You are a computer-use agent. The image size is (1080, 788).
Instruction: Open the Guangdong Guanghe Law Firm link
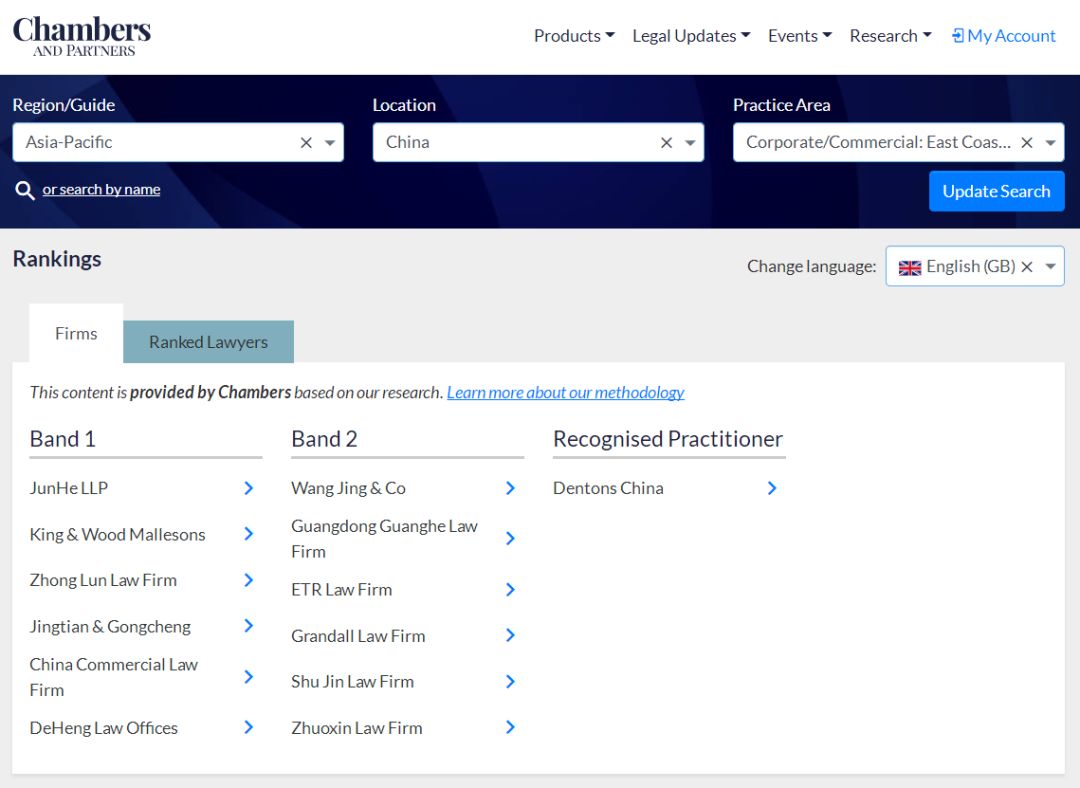click(384, 539)
